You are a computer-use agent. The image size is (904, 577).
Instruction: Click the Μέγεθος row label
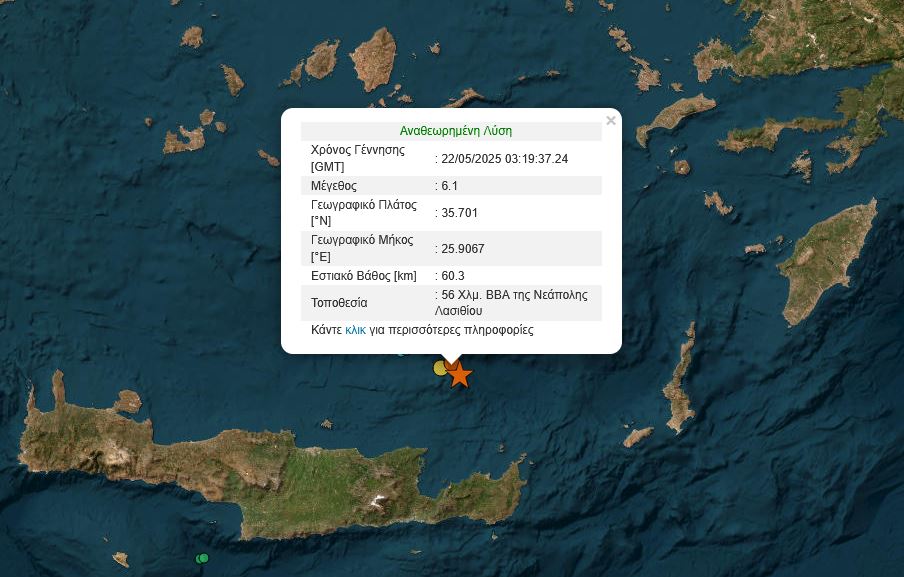pyautogui.click(x=334, y=186)
